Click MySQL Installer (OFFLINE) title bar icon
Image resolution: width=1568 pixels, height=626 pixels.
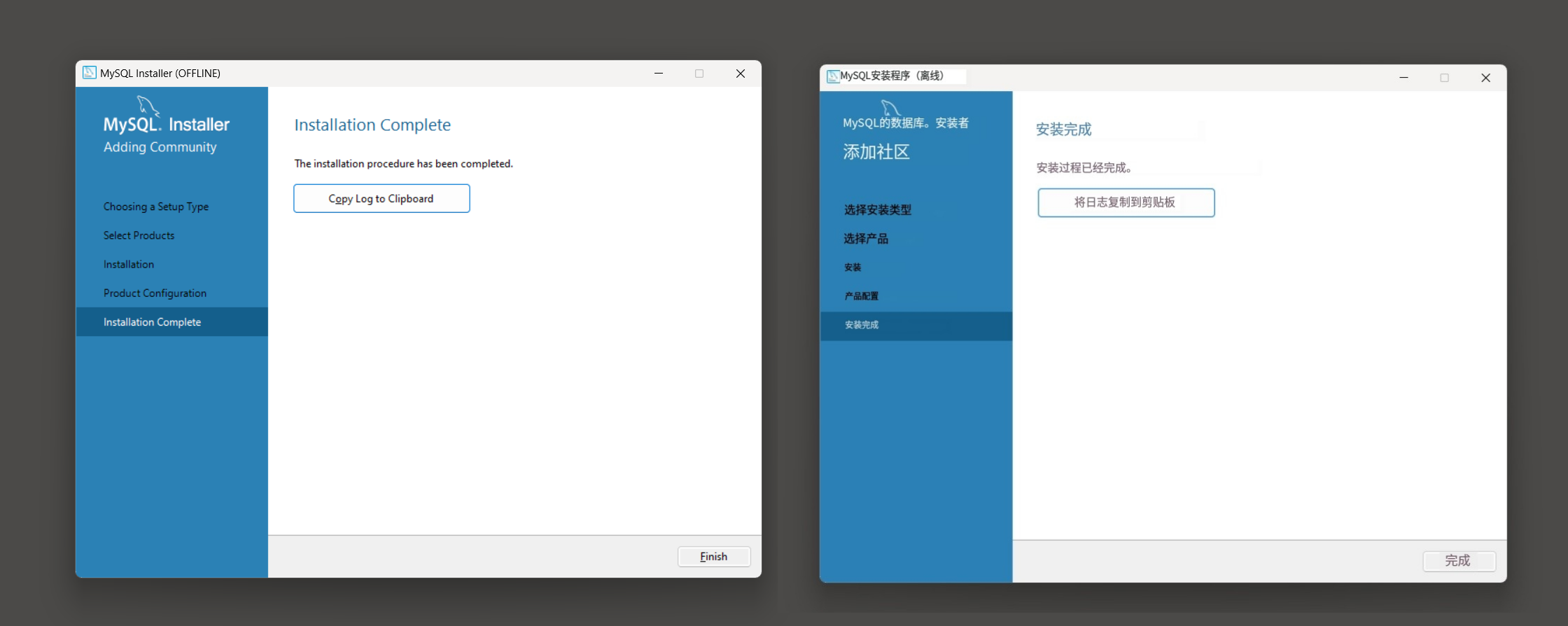pyautogui.click(x=90, y=73)
